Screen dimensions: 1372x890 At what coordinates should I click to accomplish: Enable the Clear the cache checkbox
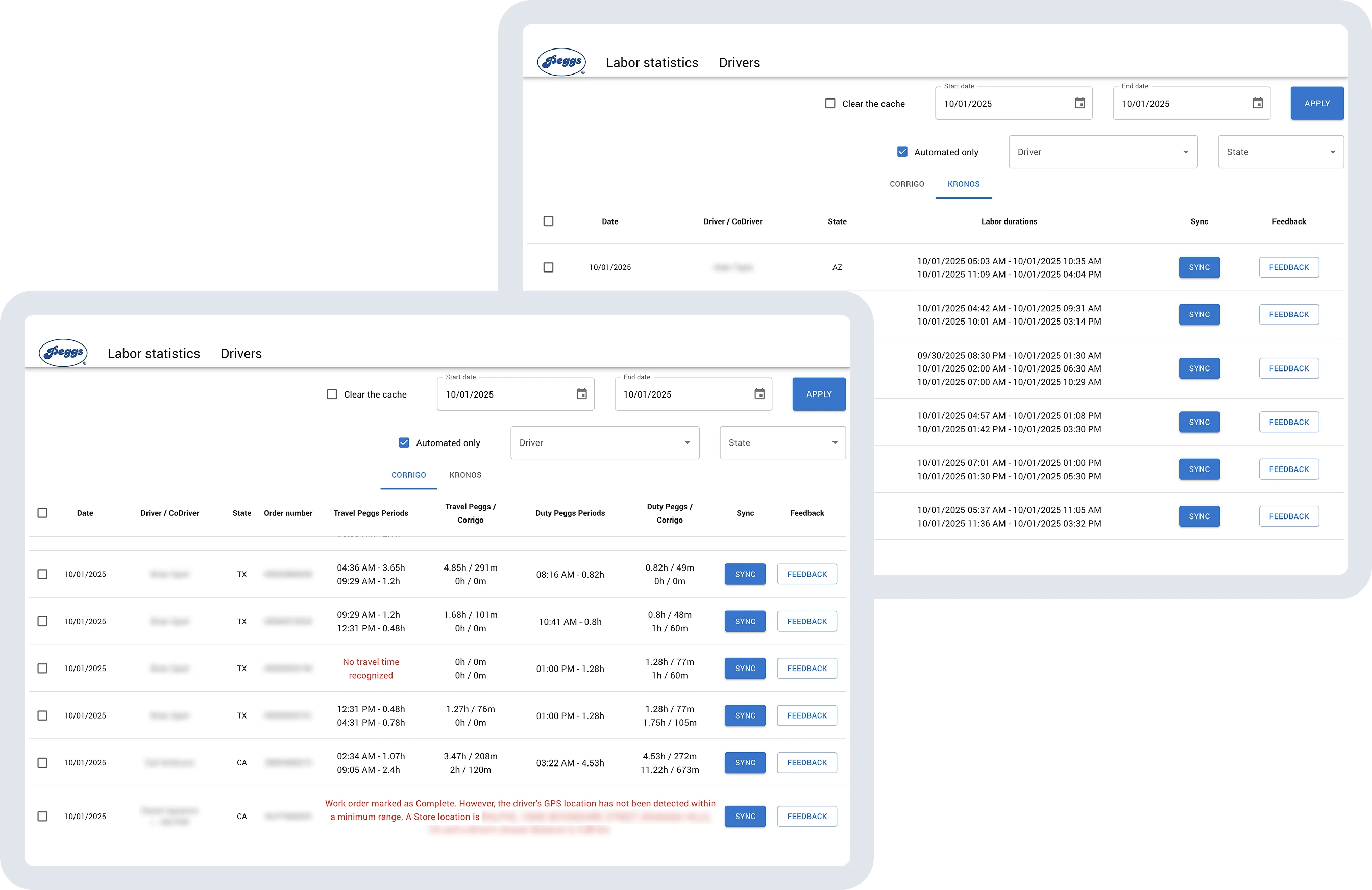[332, 394]
